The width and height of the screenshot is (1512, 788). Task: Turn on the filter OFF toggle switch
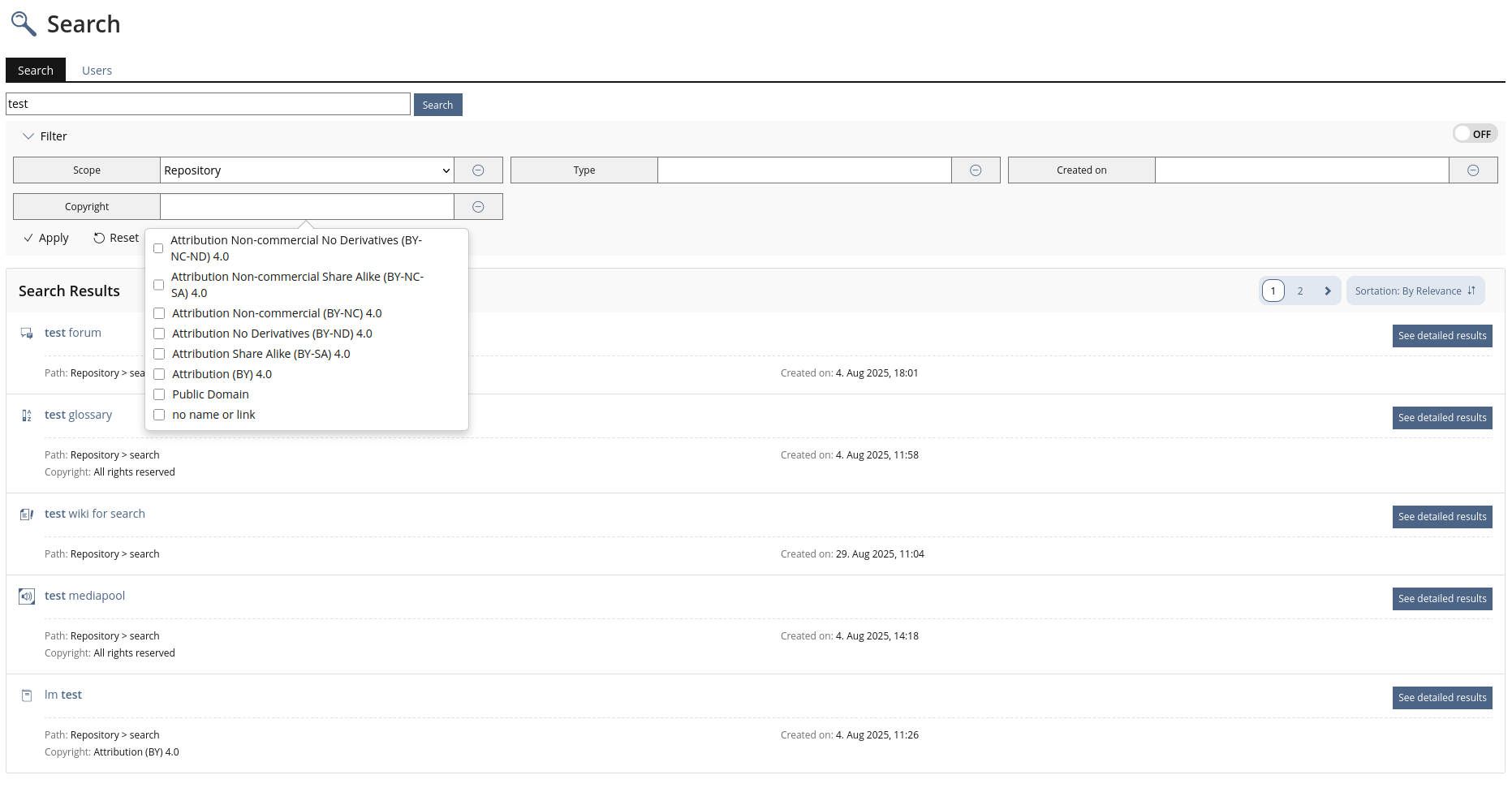pyautogui.click(x=1474, y=134)
